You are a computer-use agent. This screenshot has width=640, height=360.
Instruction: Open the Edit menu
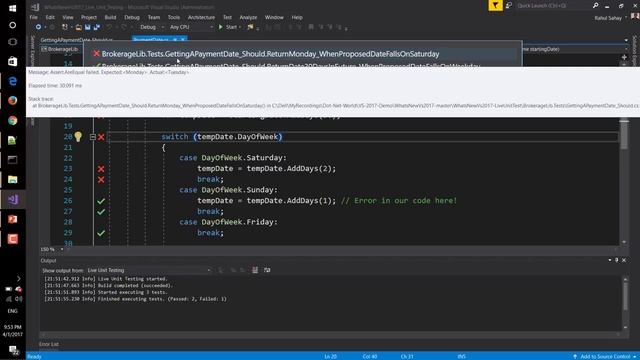[50, 18]
